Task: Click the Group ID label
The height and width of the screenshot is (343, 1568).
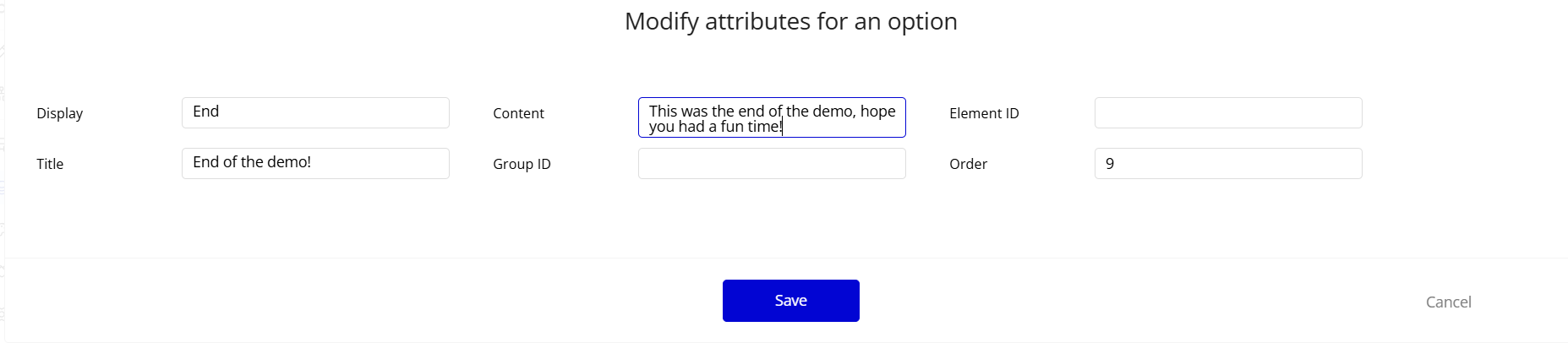Action: click(522, 164)
